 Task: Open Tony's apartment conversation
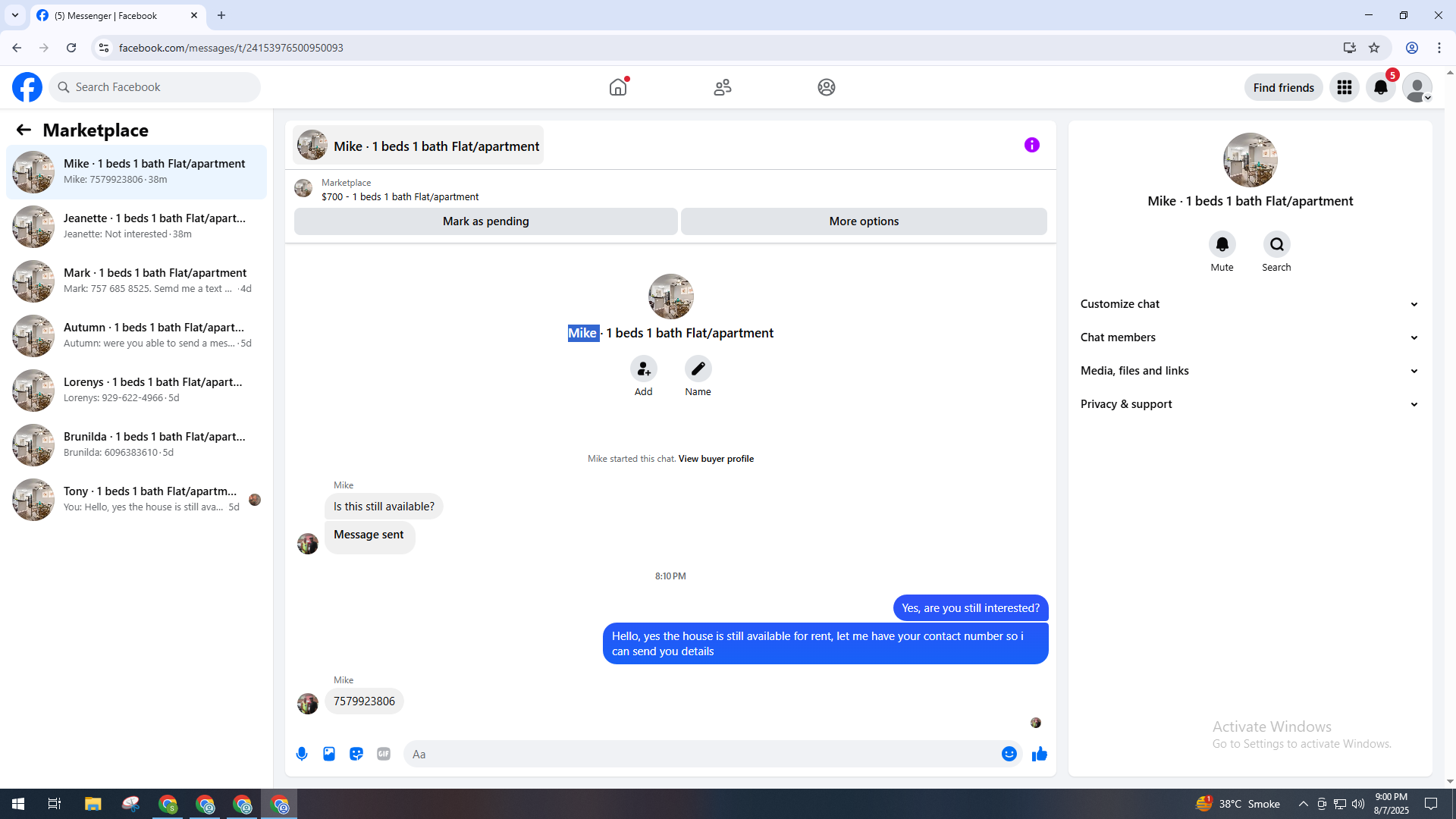click(x=136, y=500)
